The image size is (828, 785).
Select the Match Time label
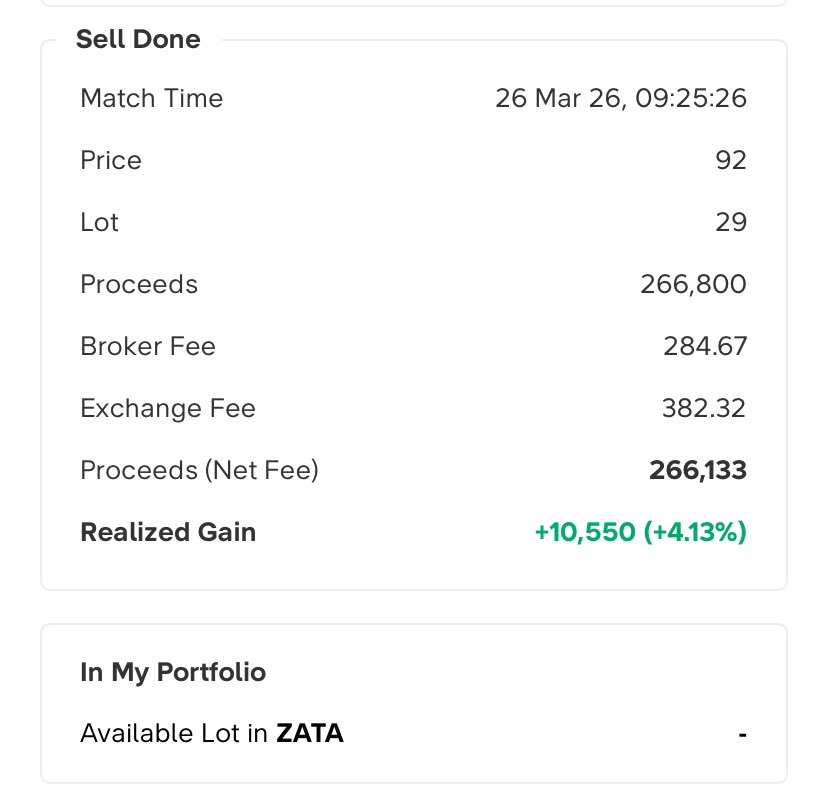[151, 99]
